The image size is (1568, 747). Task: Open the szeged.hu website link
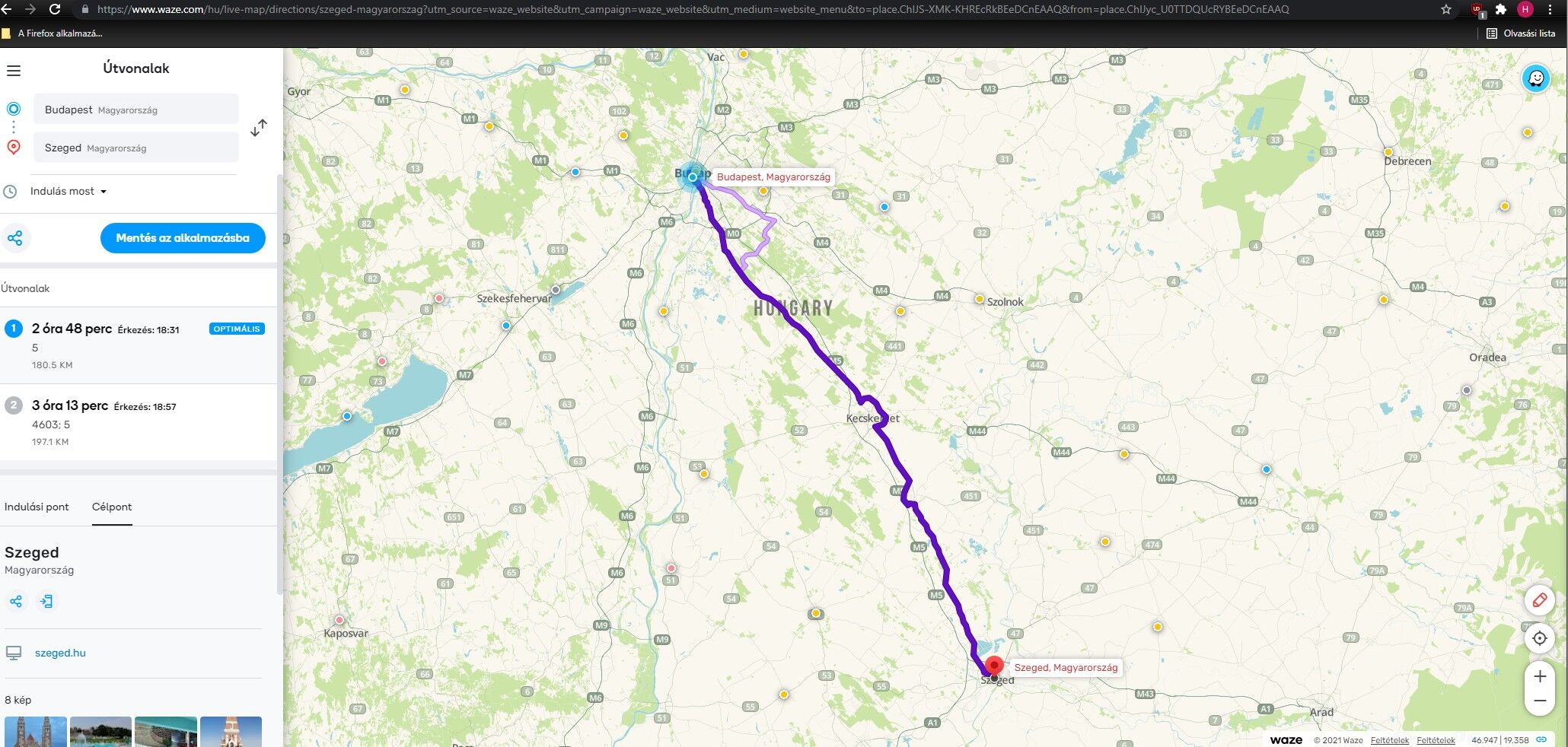click(x=60, y=653)
